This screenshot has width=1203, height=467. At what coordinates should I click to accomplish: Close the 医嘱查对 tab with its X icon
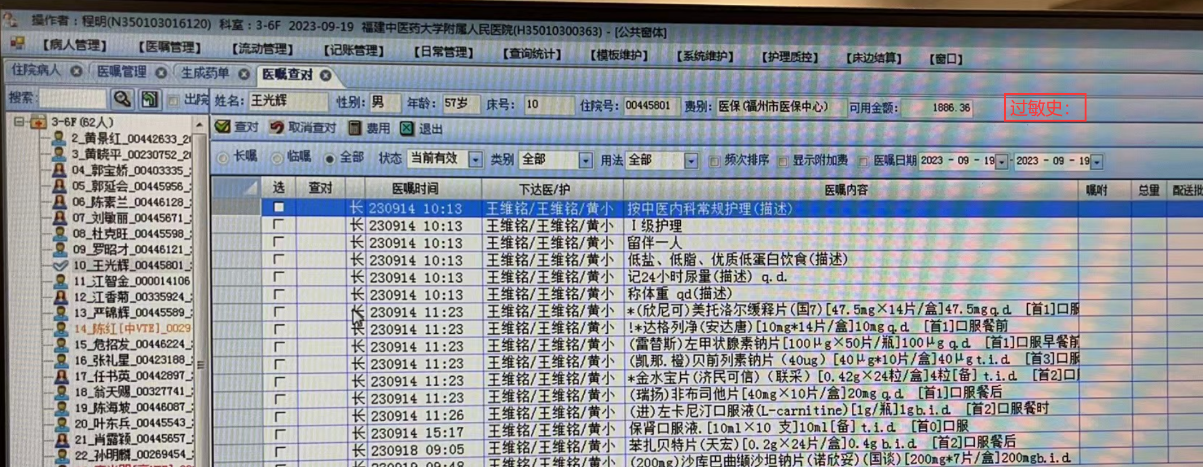tap(325, 75)
